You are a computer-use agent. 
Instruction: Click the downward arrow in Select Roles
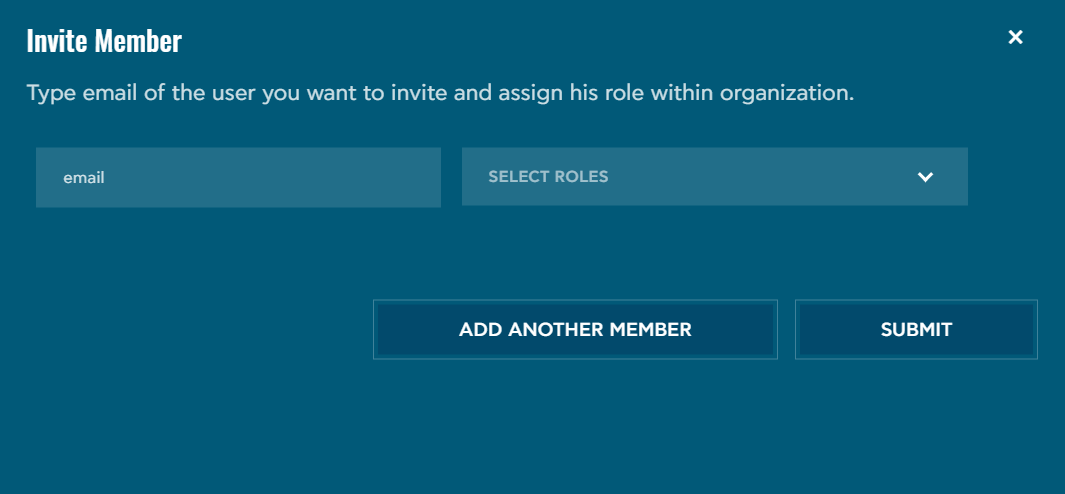[x=925, y=177]
